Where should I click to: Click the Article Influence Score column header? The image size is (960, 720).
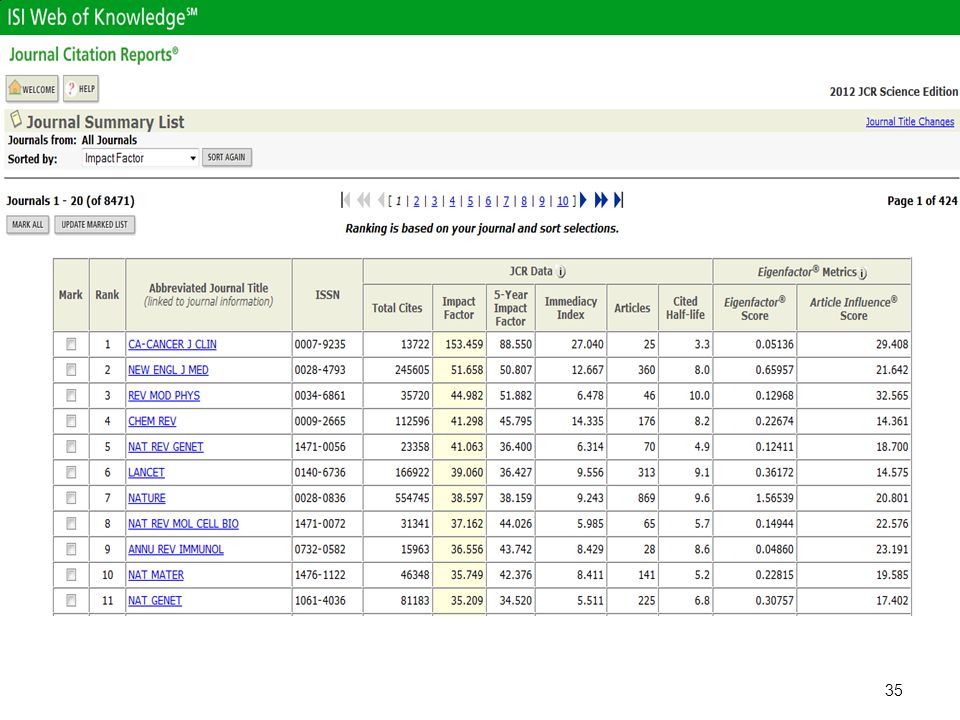point(853,309)
